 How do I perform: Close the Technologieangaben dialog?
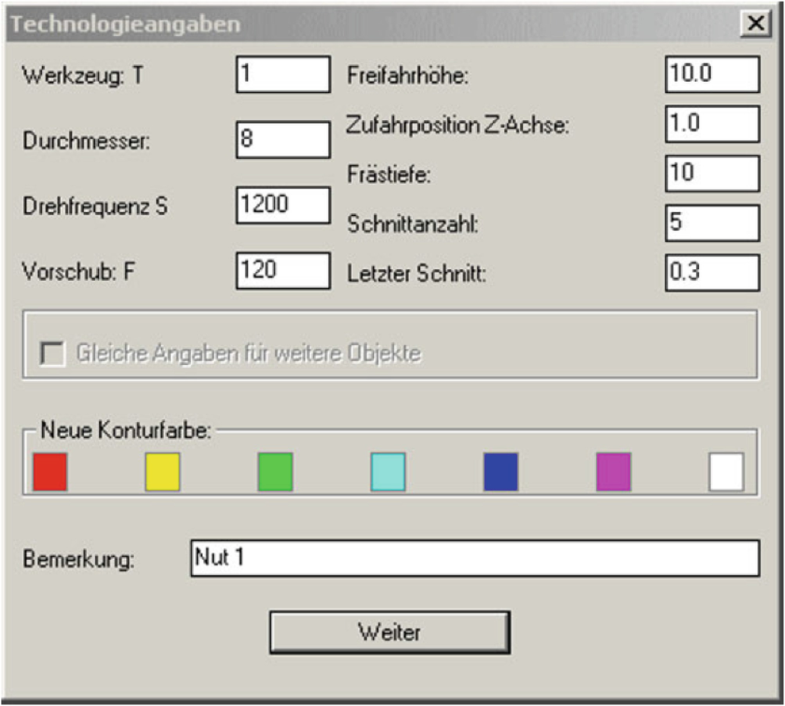coord(755,23)
